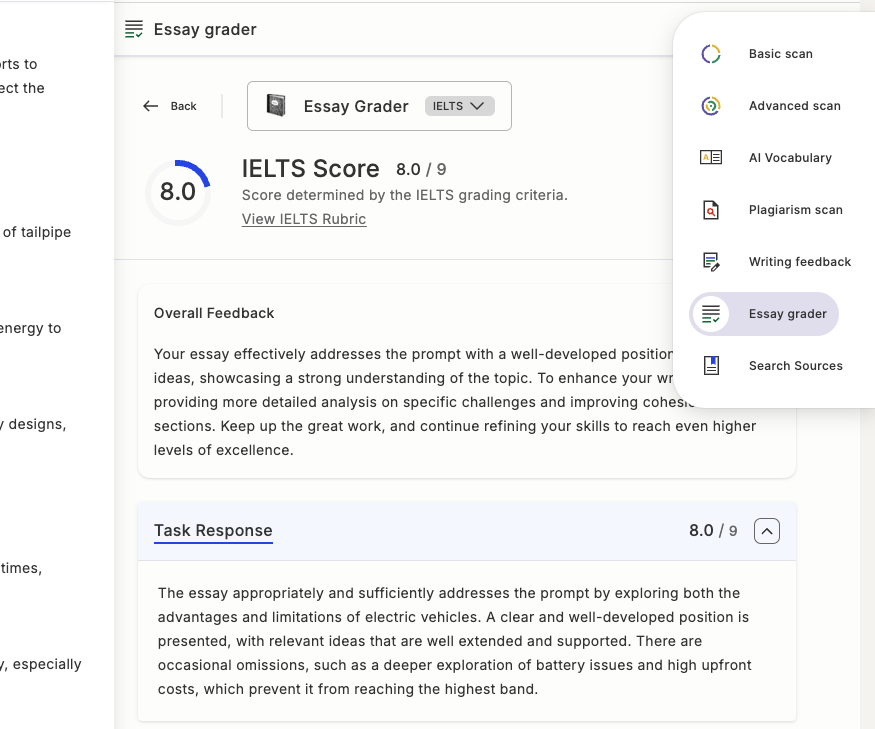Image resolution: width=875 pixels, height=729 pixels.
Task: Click the Plagiarism scan icon
Action: coord(711,210)
